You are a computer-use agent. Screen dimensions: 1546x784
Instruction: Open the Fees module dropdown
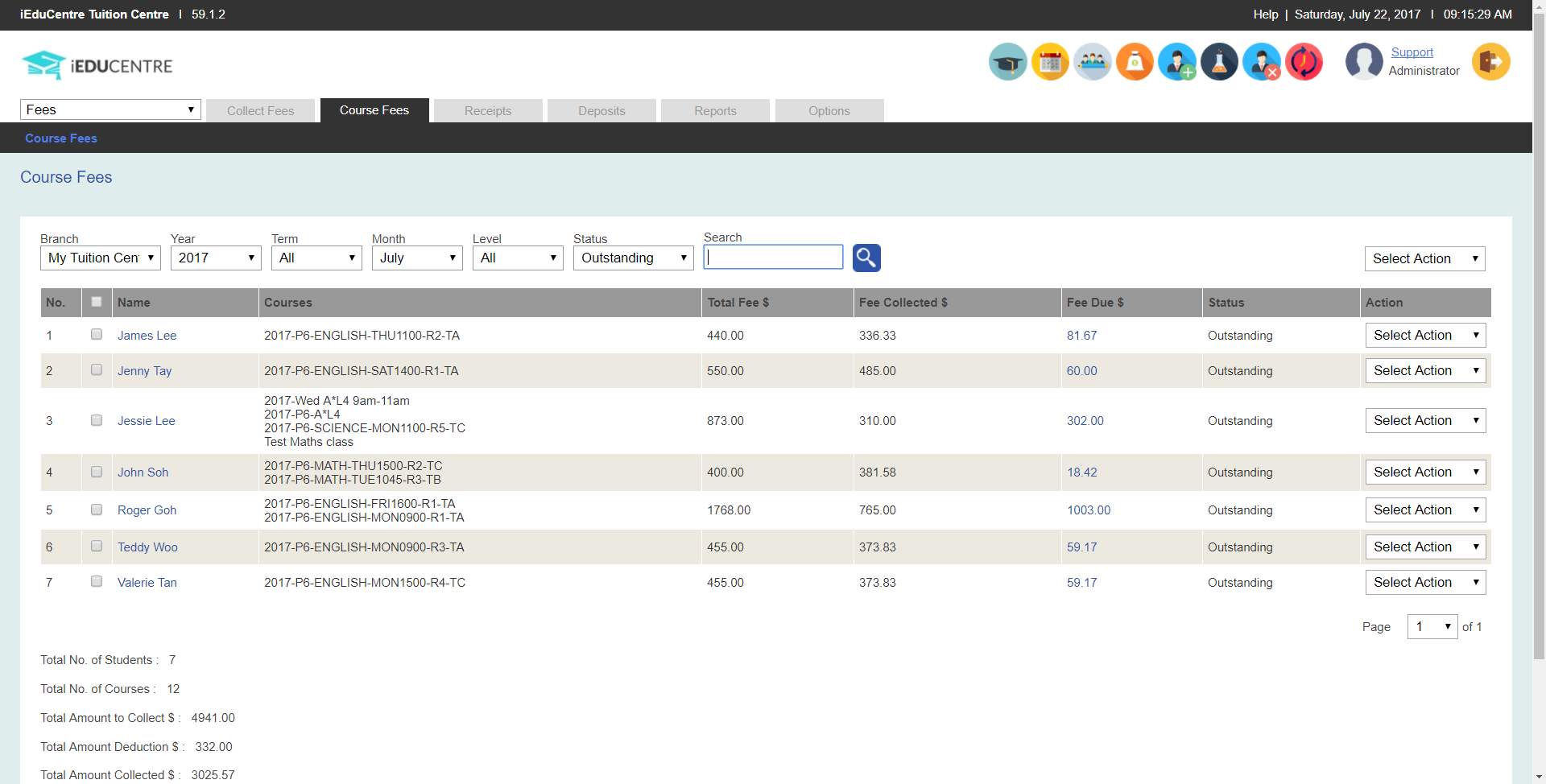pos(110,109)
